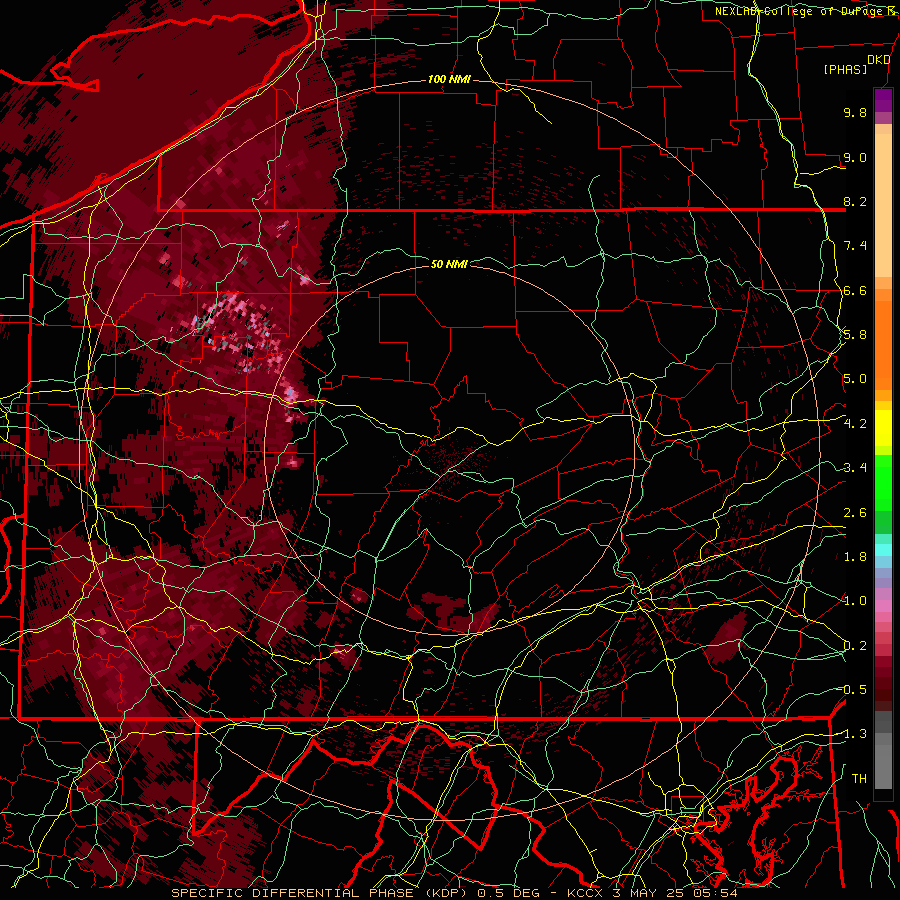Pick the cyan segment of the color bar

(x=883, y=550)
